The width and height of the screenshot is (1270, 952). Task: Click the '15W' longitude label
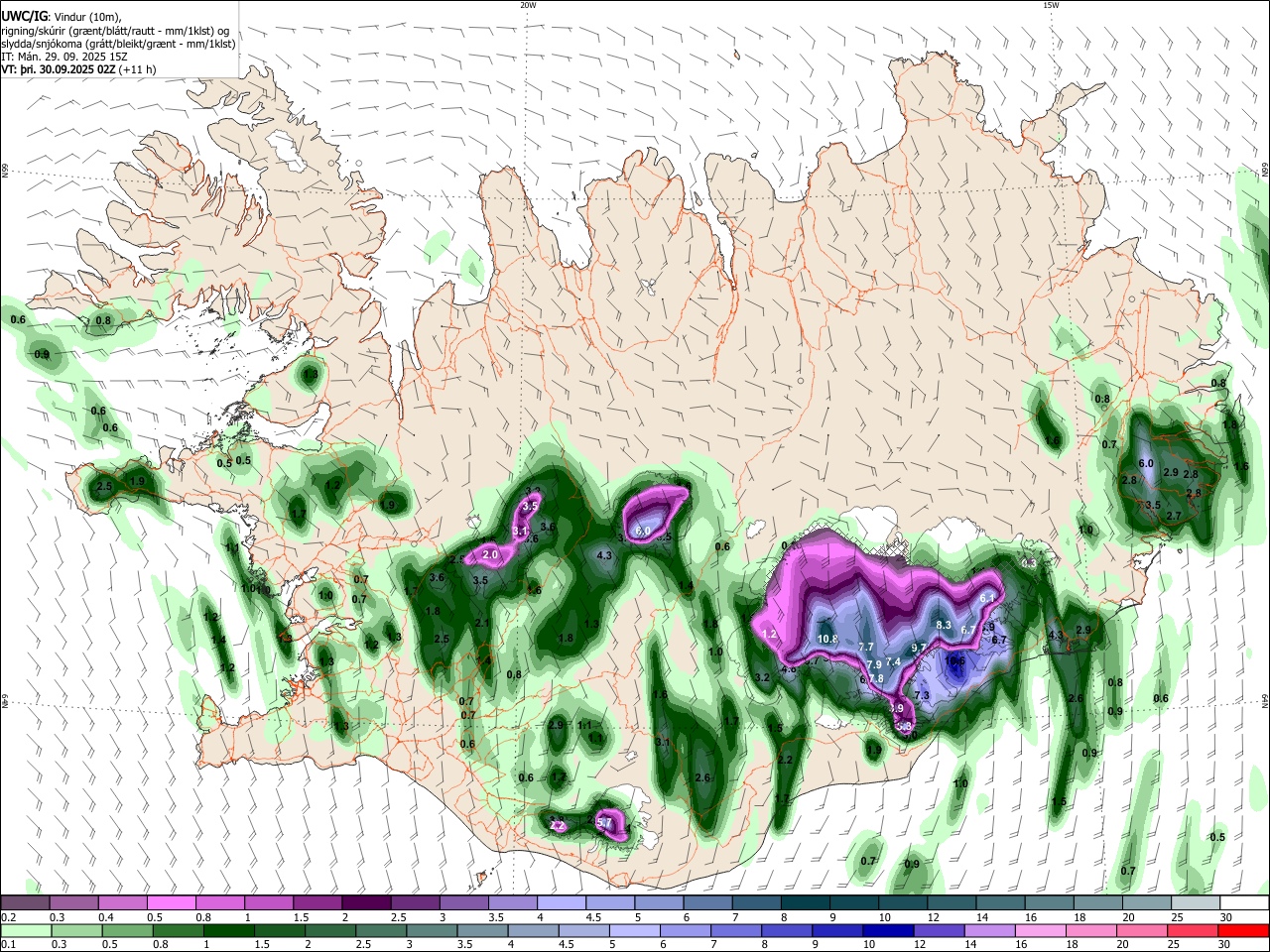(1051, 5)
